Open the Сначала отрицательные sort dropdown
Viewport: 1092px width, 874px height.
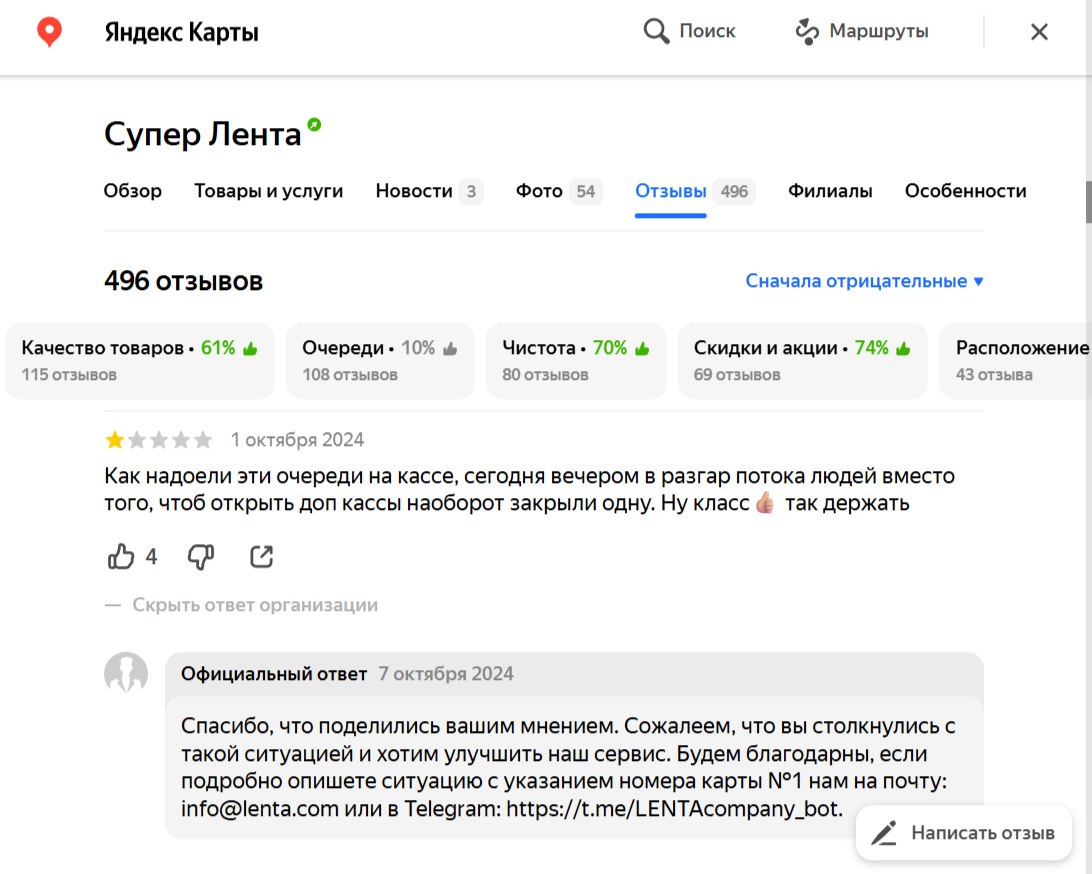864,281
